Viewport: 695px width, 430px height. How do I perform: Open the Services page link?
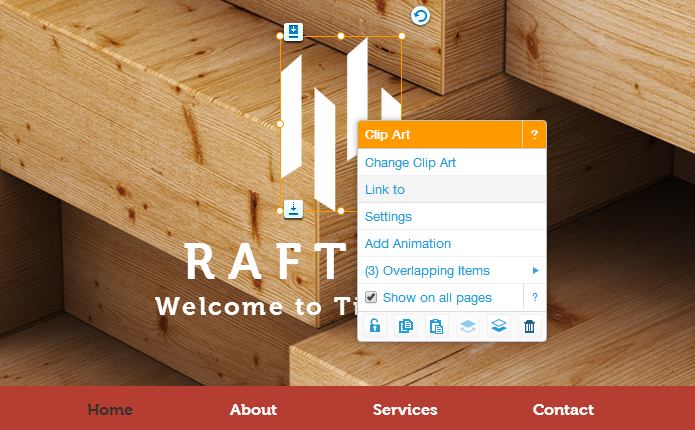pos(405,410)
